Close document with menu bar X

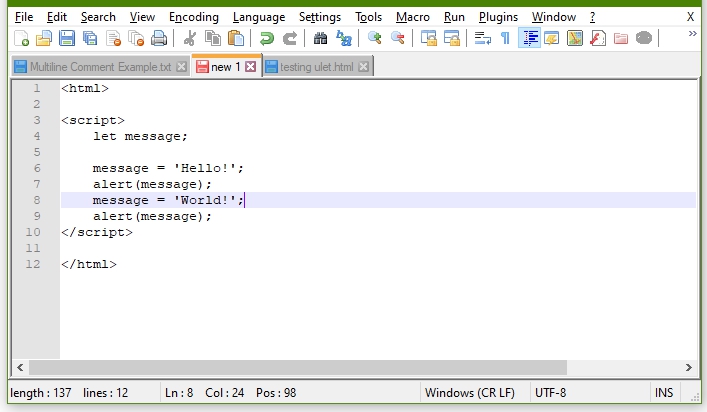coord(690,17)
